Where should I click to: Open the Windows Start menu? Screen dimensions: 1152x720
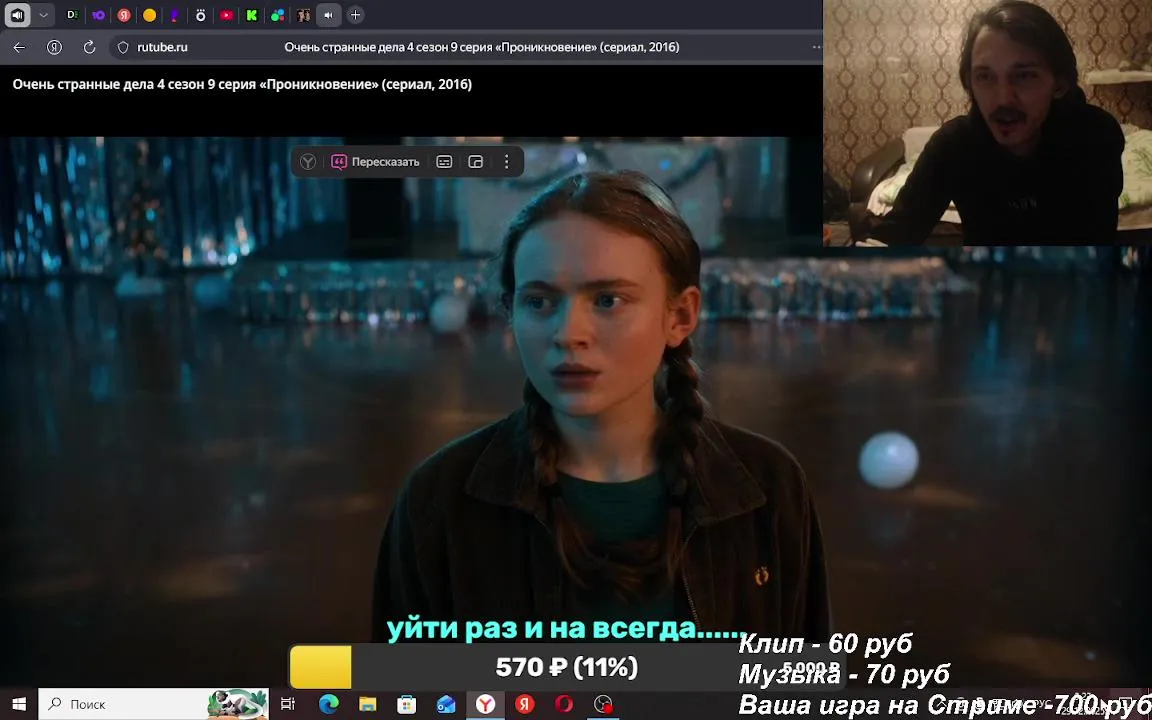pyautogui.click(x=18, y=704)
